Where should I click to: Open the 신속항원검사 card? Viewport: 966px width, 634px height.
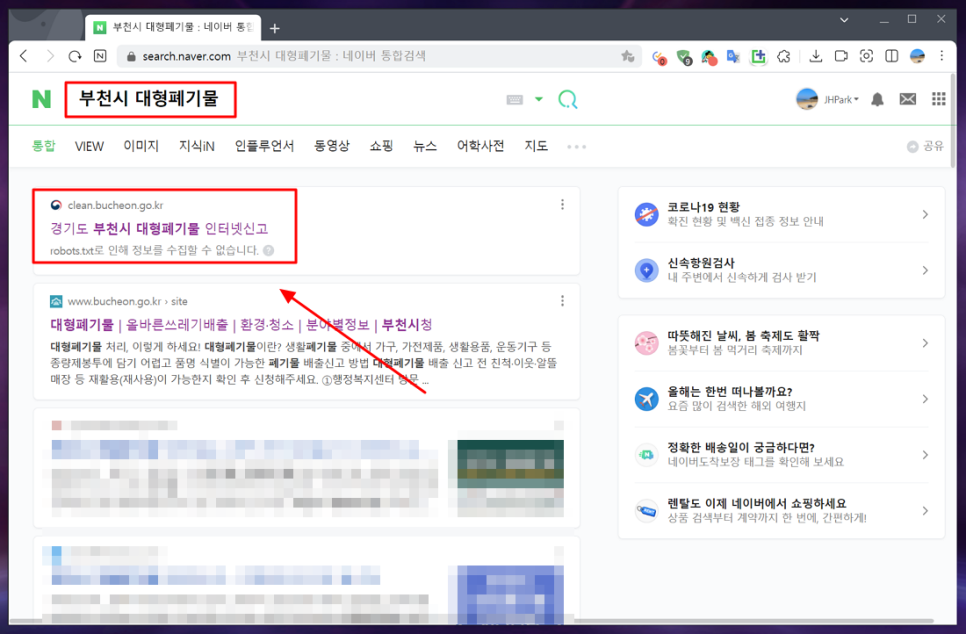tap(781, 270)
